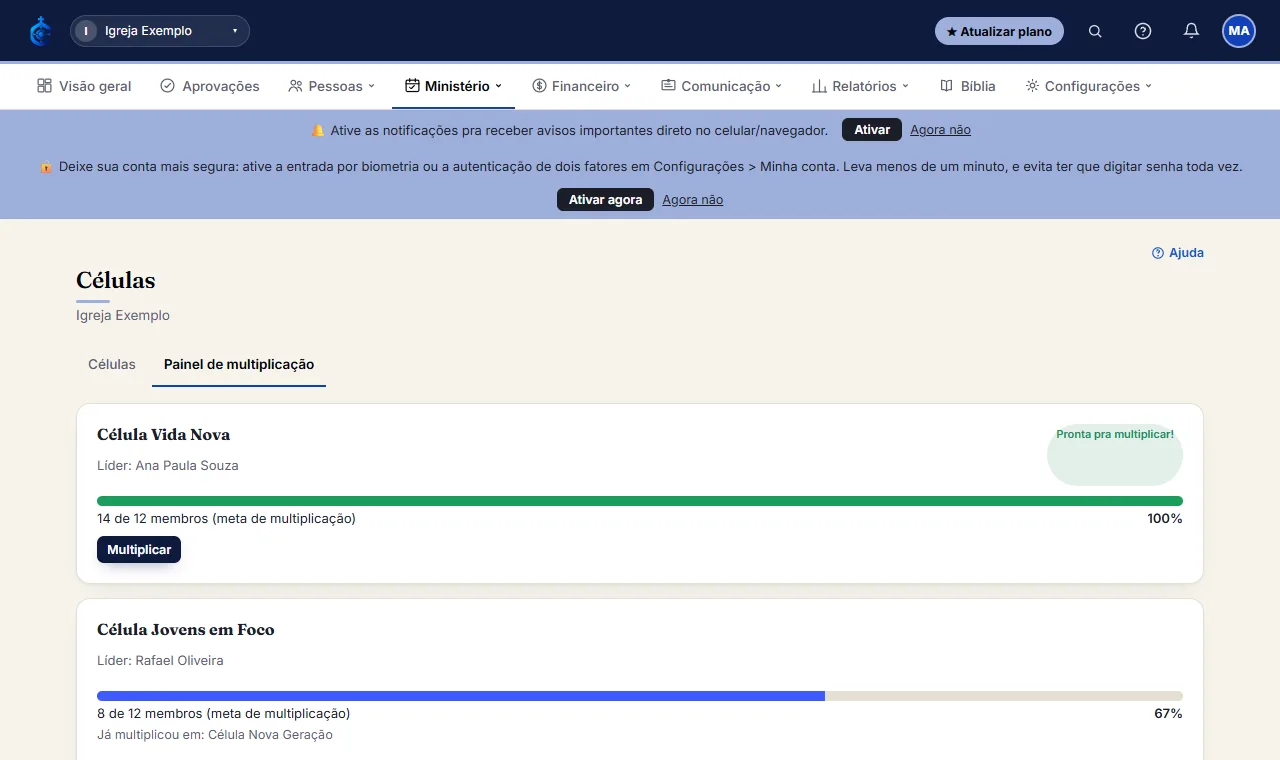Viewport: 1280px width, 760px height.
Task: Show notifications via bell icon
Action: [x=1191, y=31]
